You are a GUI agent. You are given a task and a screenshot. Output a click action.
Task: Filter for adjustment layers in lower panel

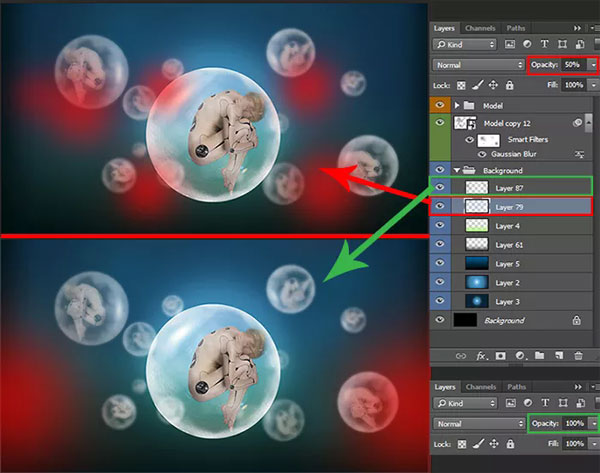click(528, 403)
